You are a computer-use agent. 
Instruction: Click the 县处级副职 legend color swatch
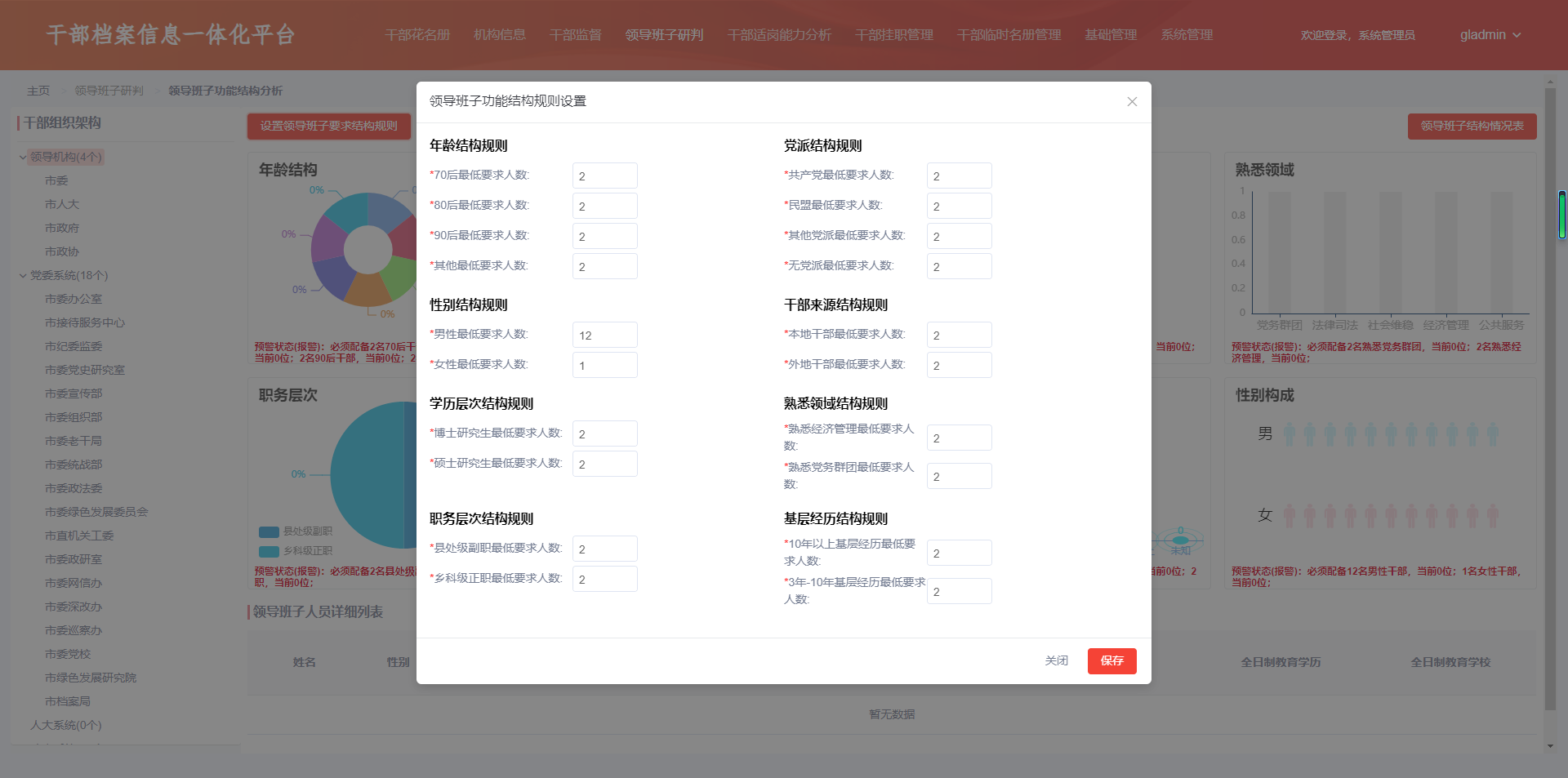(269, 531)
